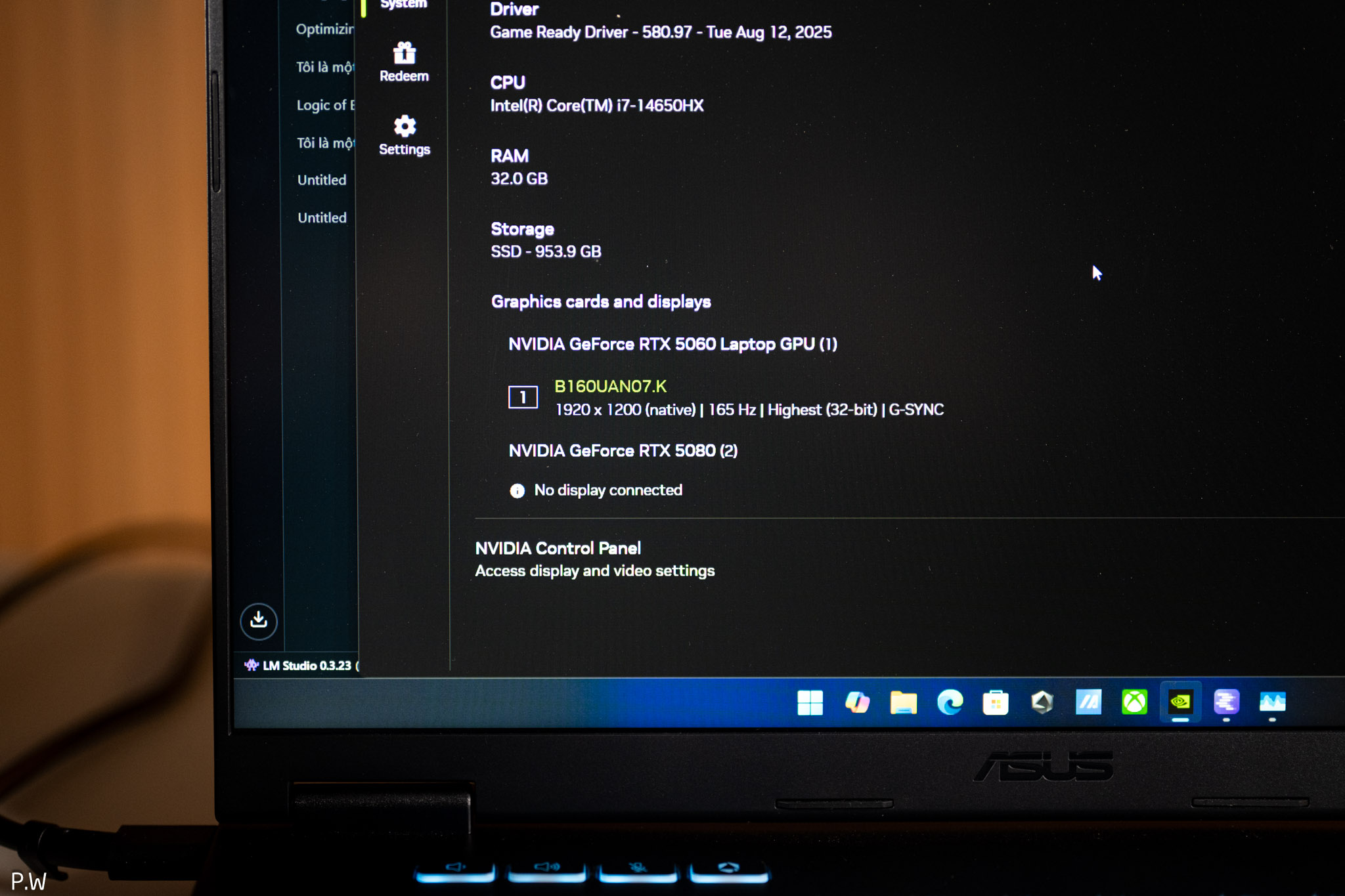Viewport: 1345px width, 896px height.
Task: Open the first 'Tôi là một' chat in LM Studio
Action: click(x=324, y=67)
